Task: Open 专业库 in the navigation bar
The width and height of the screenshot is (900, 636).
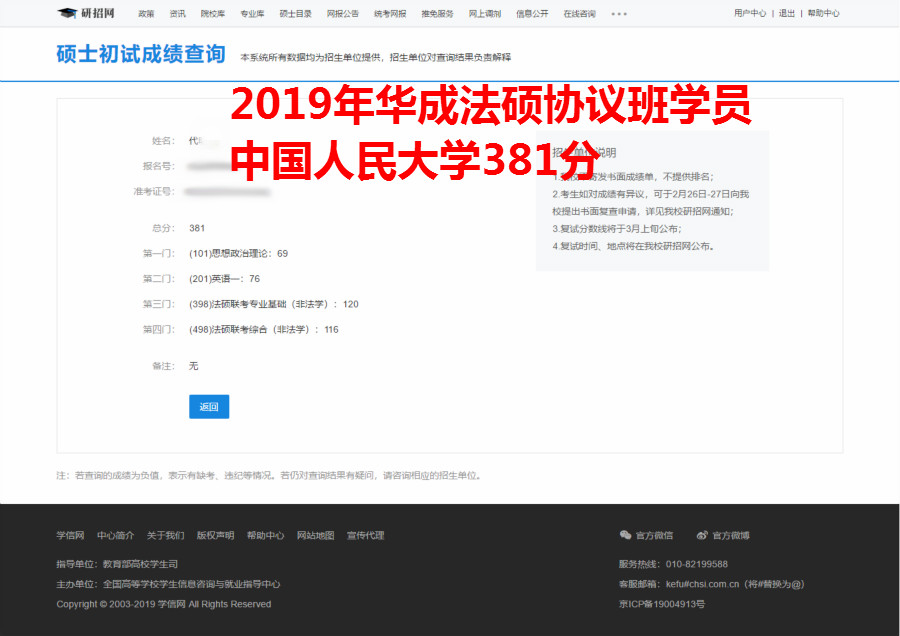Action: click(253, 14)
